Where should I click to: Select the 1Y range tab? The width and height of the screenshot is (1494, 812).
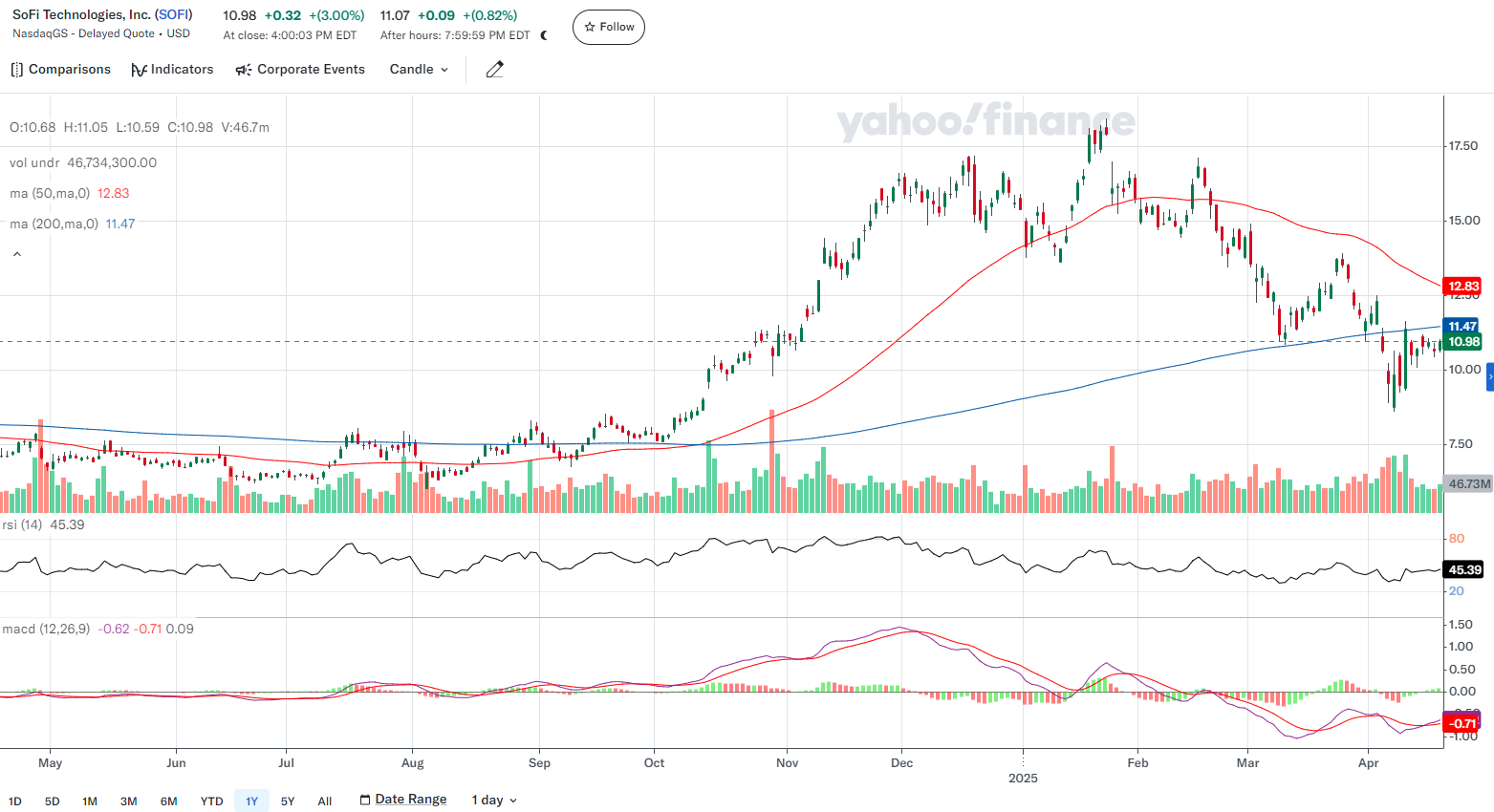tap(251, 801)
